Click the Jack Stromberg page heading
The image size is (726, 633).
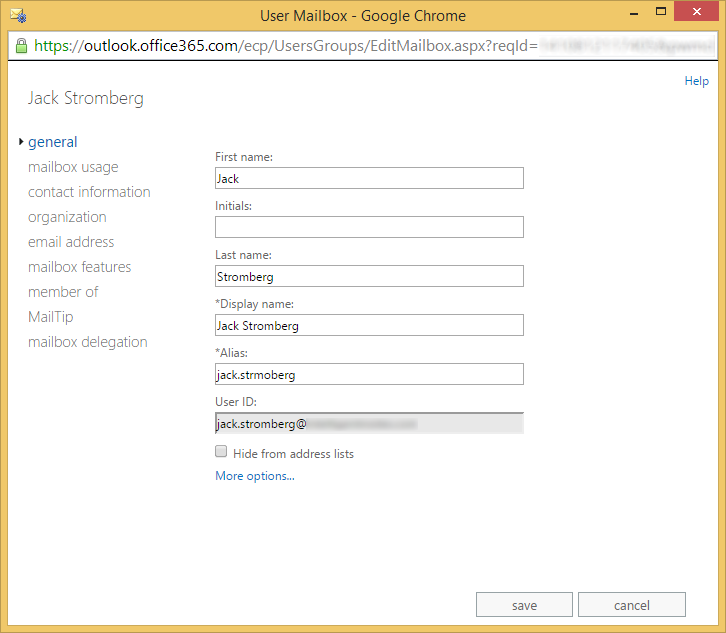pyautogui.click(x=86, y=98)
